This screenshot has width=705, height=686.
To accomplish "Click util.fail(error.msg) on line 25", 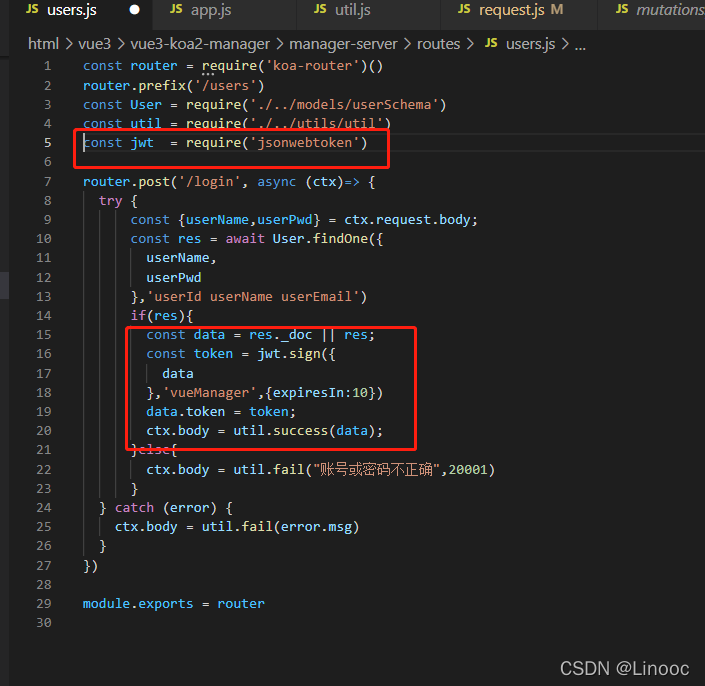I will [281, 527].
